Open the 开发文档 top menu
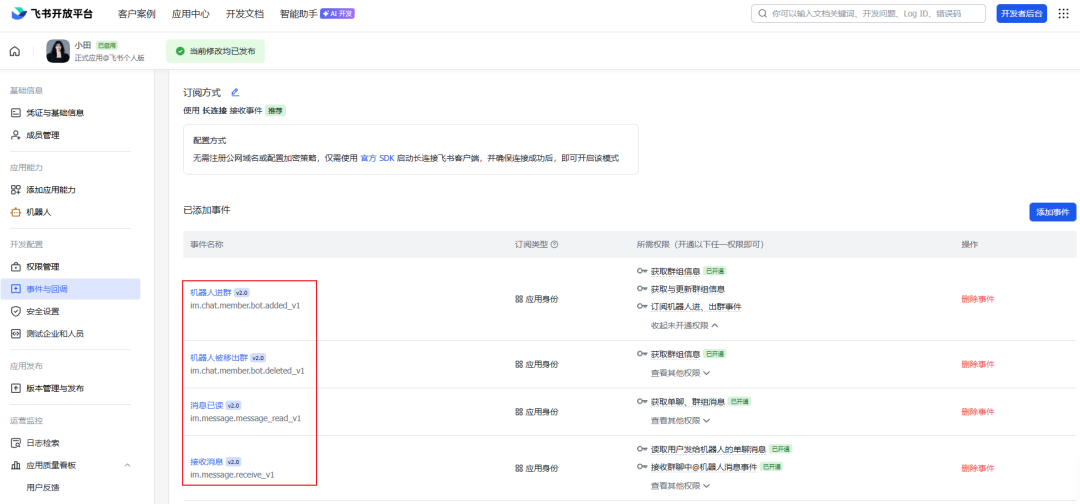This screenshot has width=1080, height=504. click(x=244, y=13)
